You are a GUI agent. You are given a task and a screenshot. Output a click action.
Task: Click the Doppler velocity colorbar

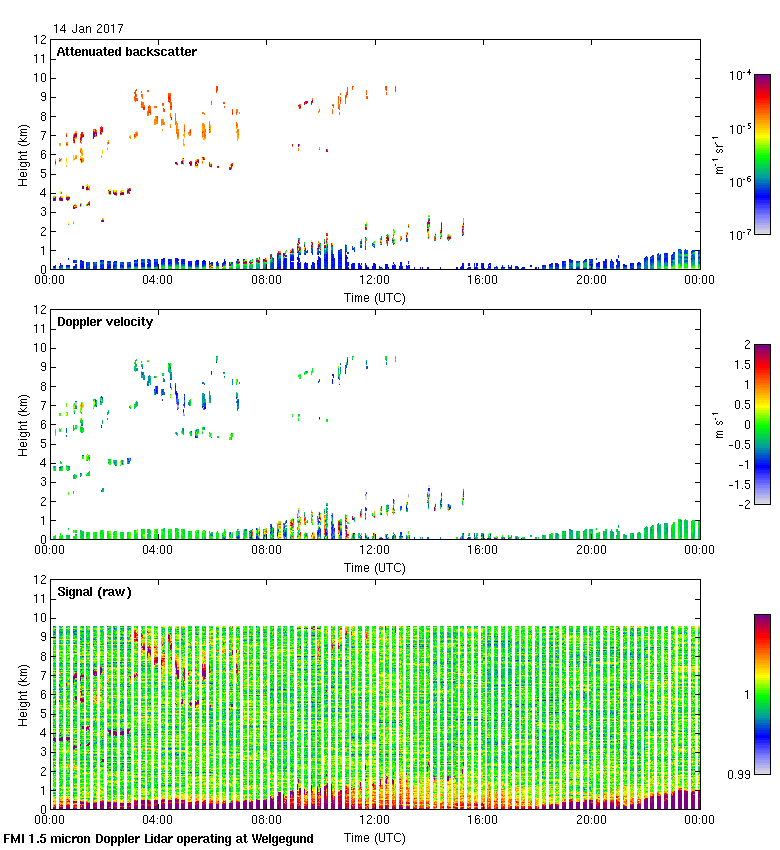pyautogui.click(x=762, y=424)
